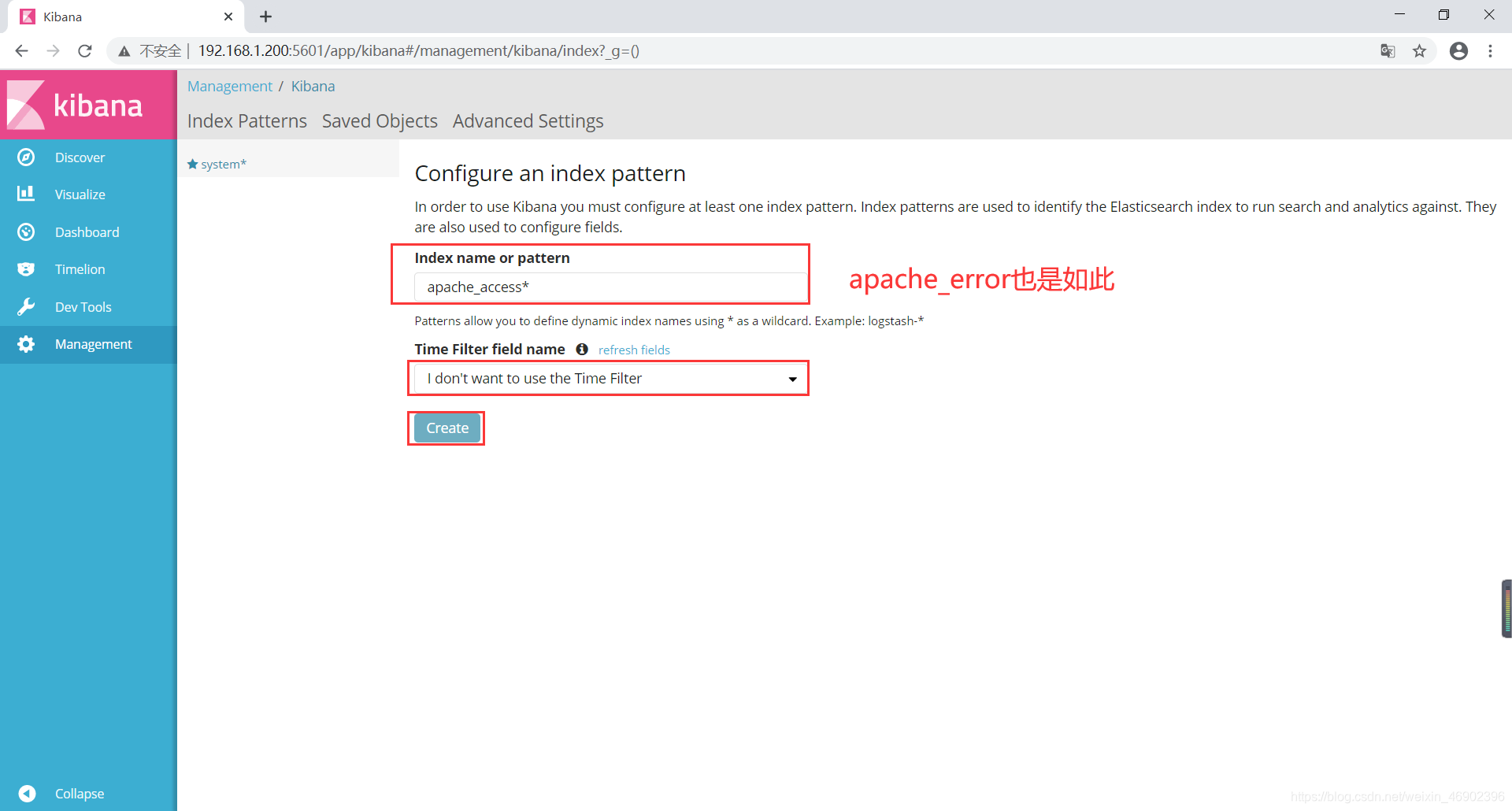Viewport: 1512px width, 811px height.
Task: Click the Kibana logo
Action: pos(76,105)
